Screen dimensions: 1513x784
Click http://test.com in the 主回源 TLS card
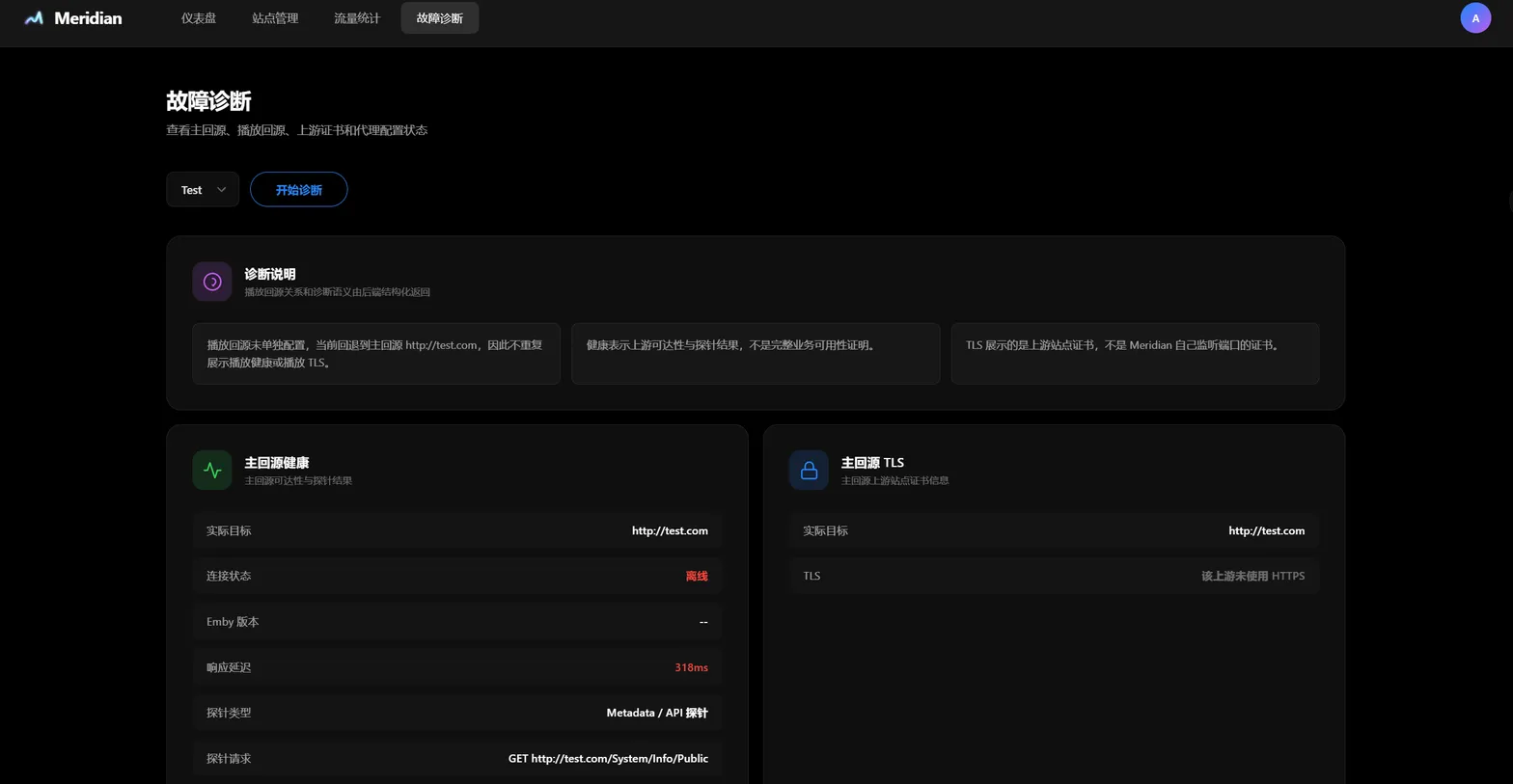1266,531
